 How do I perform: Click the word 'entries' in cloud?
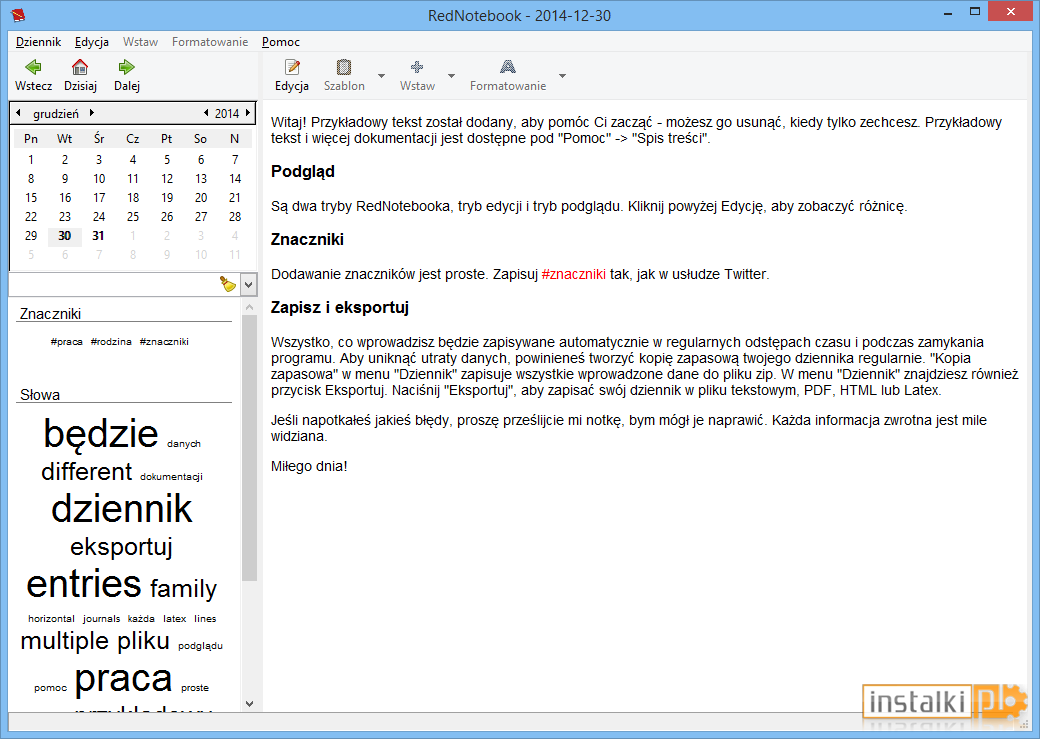[x=84, y=584]
